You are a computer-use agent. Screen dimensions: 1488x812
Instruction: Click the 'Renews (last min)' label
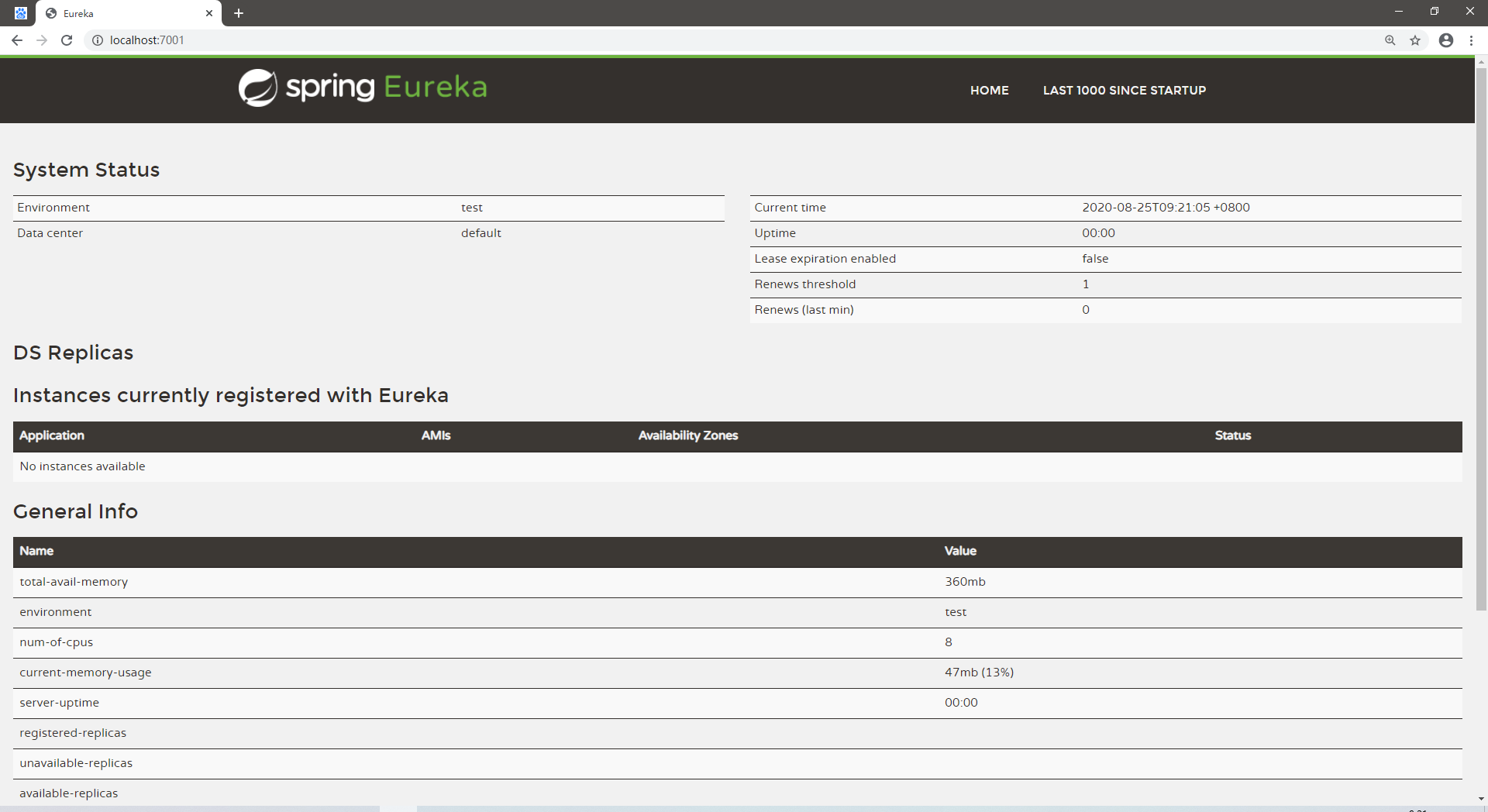click(804, 310)
